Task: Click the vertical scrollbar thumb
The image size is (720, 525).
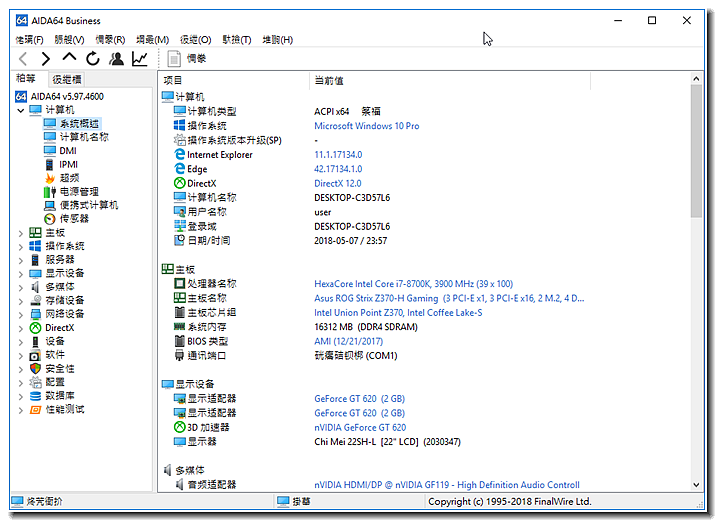Action: (696, 151)
